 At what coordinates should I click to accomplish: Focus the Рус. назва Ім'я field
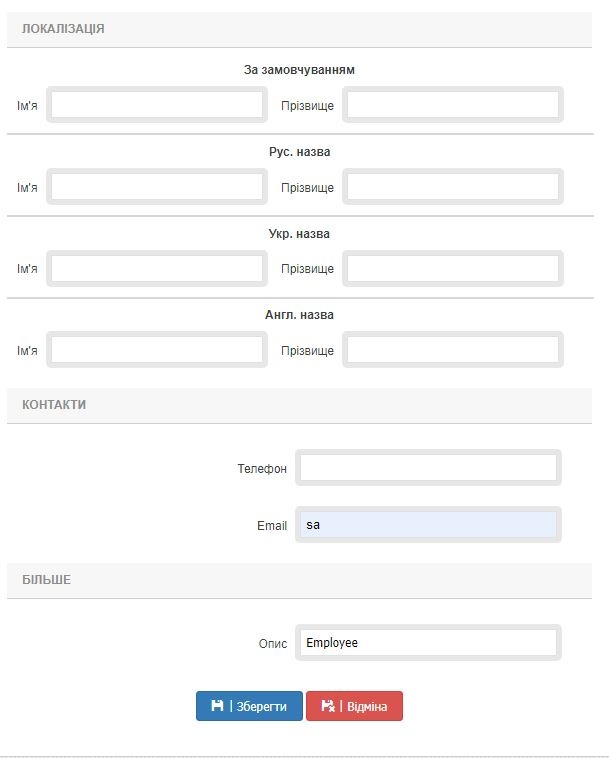pyautogui.click(x=157, y=187)
